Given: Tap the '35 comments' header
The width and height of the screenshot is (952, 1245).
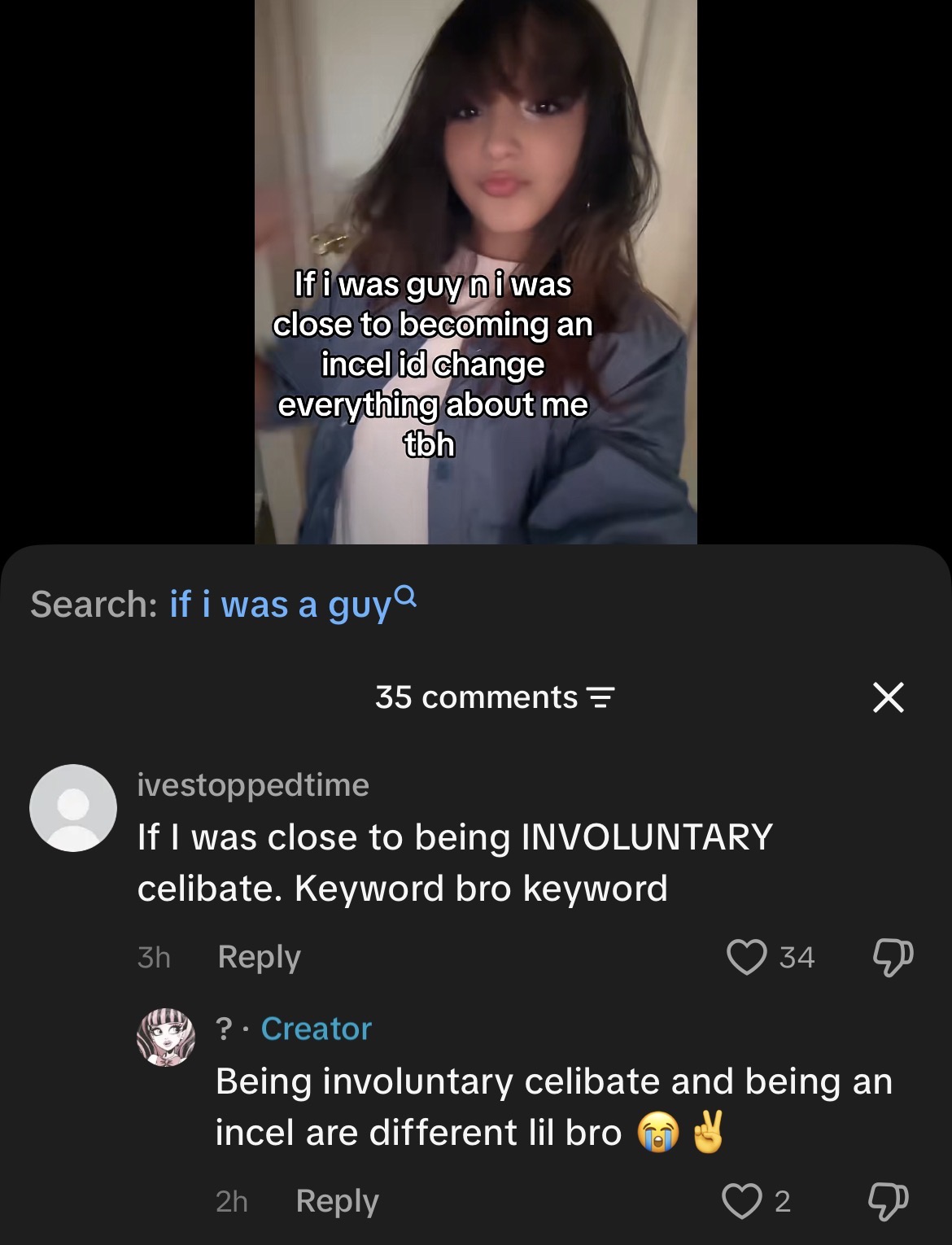Looking at the screenshot, I should click(x=477, y=697).
